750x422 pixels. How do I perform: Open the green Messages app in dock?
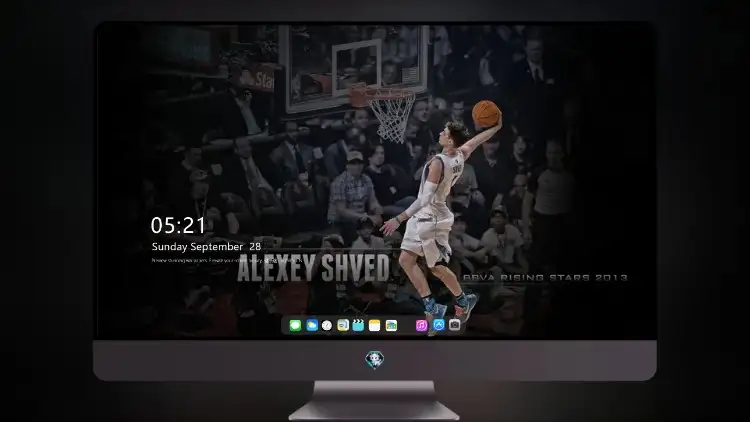[x=295, y=326]
